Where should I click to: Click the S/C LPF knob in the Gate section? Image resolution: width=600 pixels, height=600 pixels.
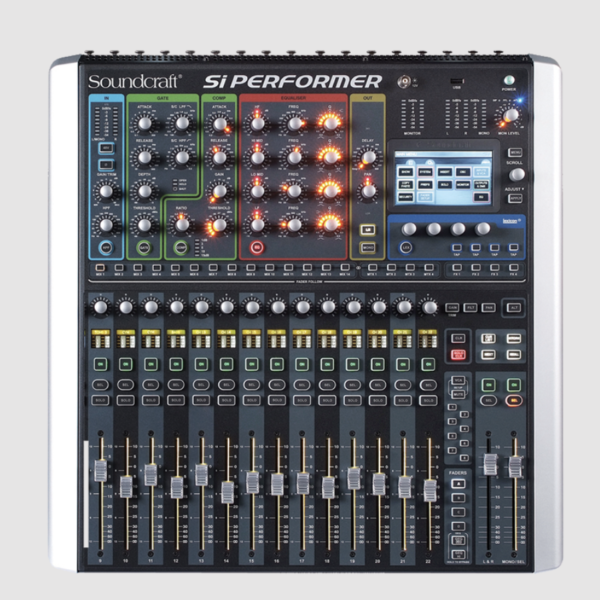(182, 123)
